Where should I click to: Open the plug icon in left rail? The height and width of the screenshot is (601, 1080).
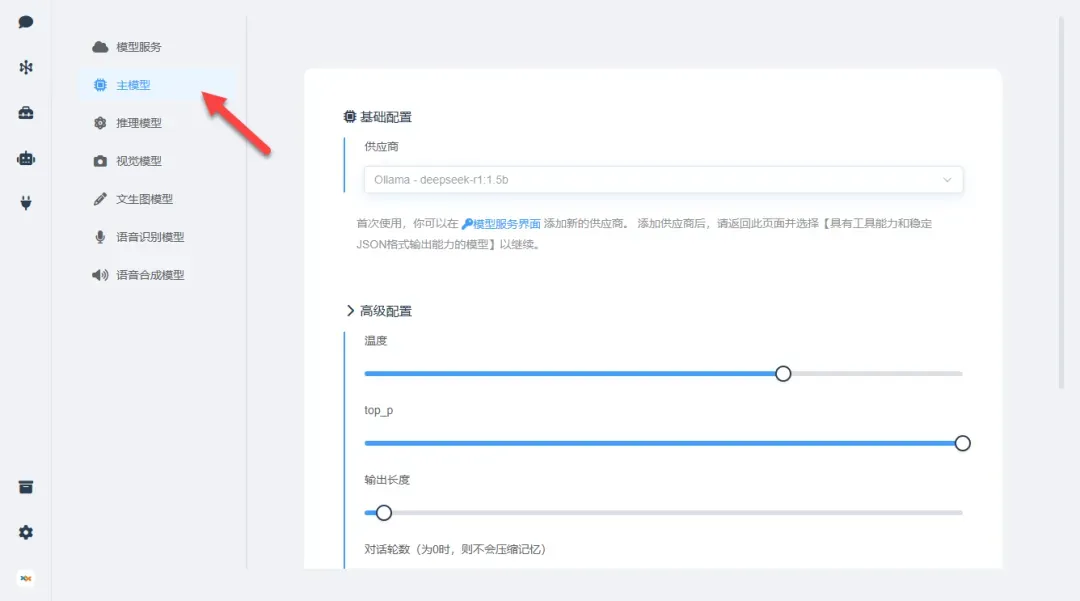(x=26, y=203)
